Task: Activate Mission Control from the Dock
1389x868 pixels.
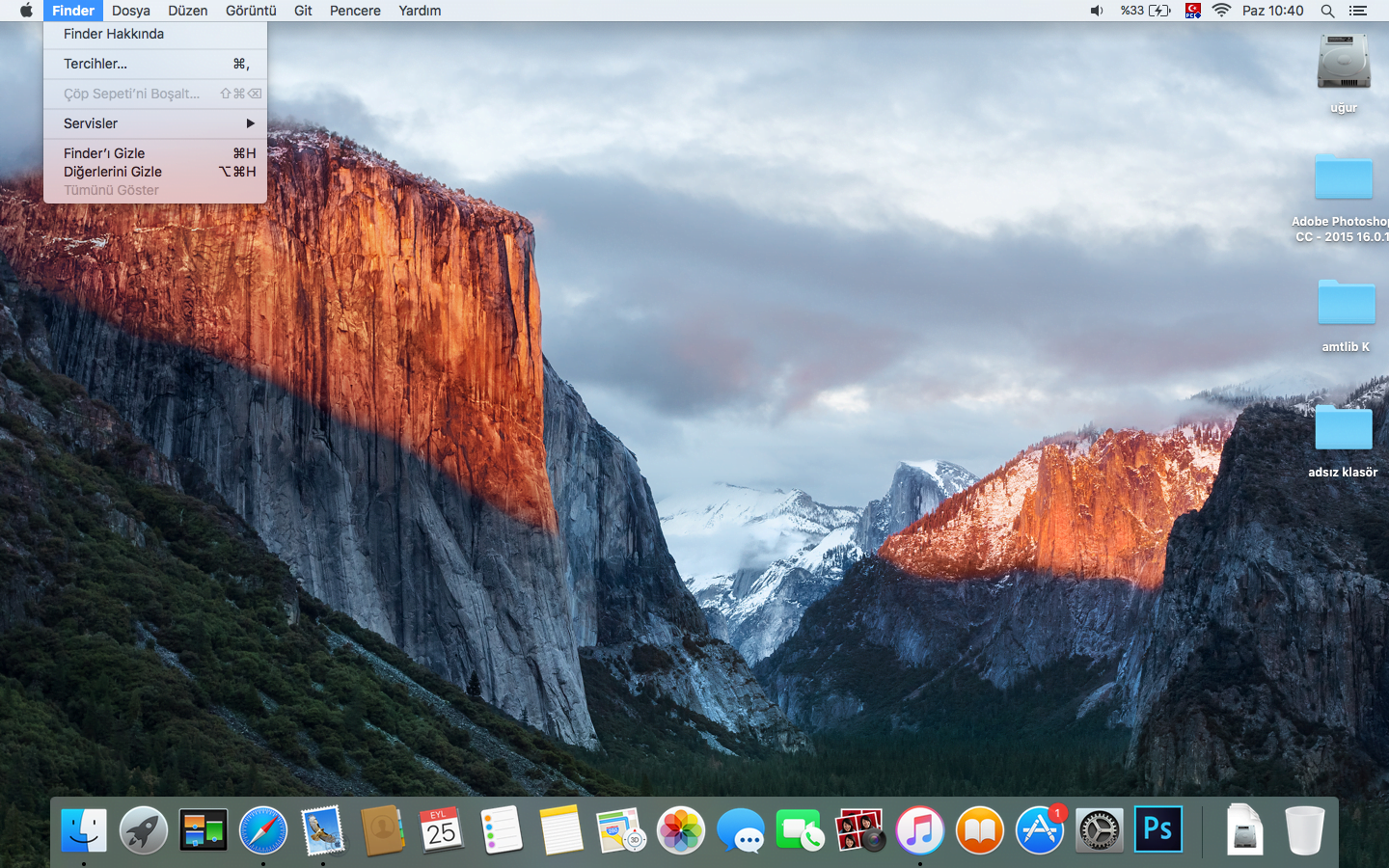Action: pos(203,829)
